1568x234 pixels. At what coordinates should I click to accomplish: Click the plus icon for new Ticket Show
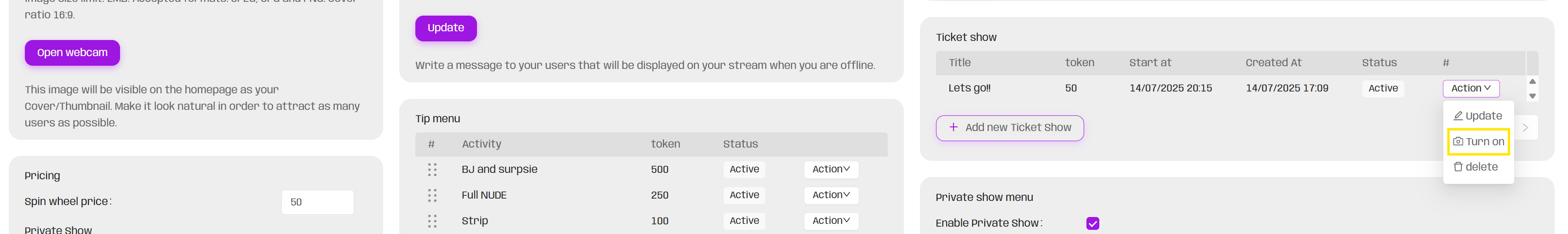point(953,128)
